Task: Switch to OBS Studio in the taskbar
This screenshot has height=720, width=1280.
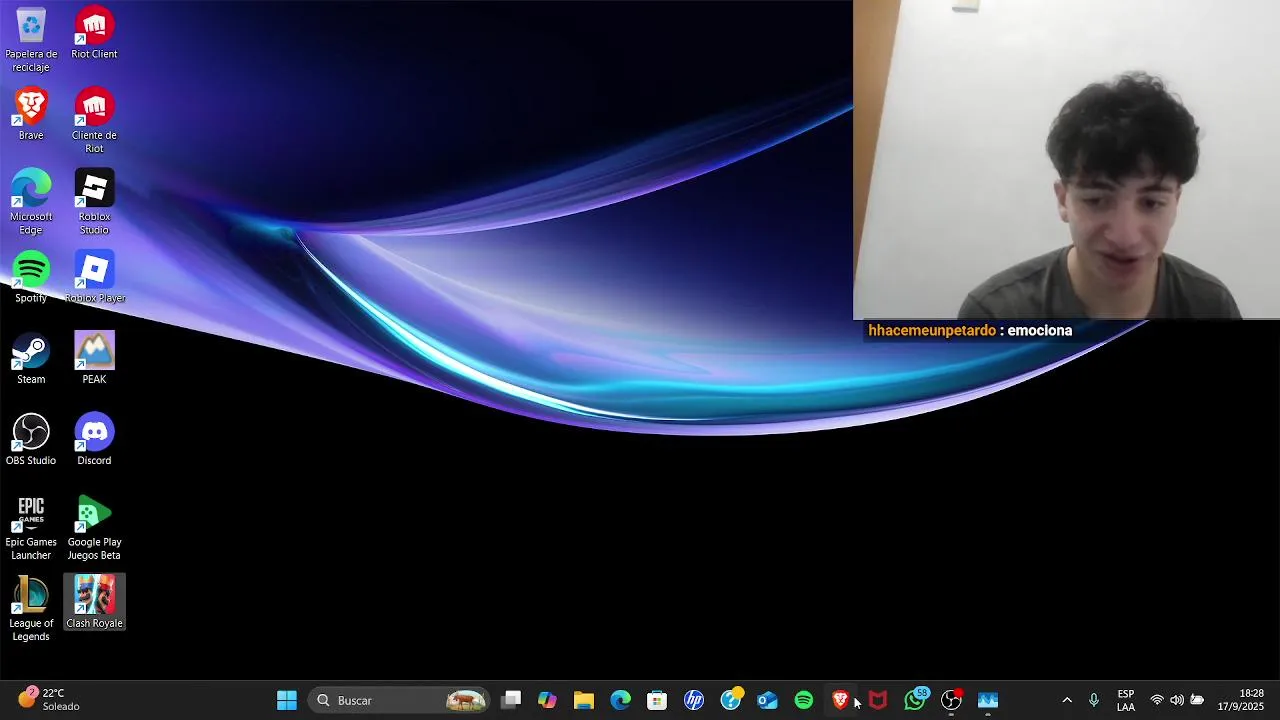Action: point(951,700)
